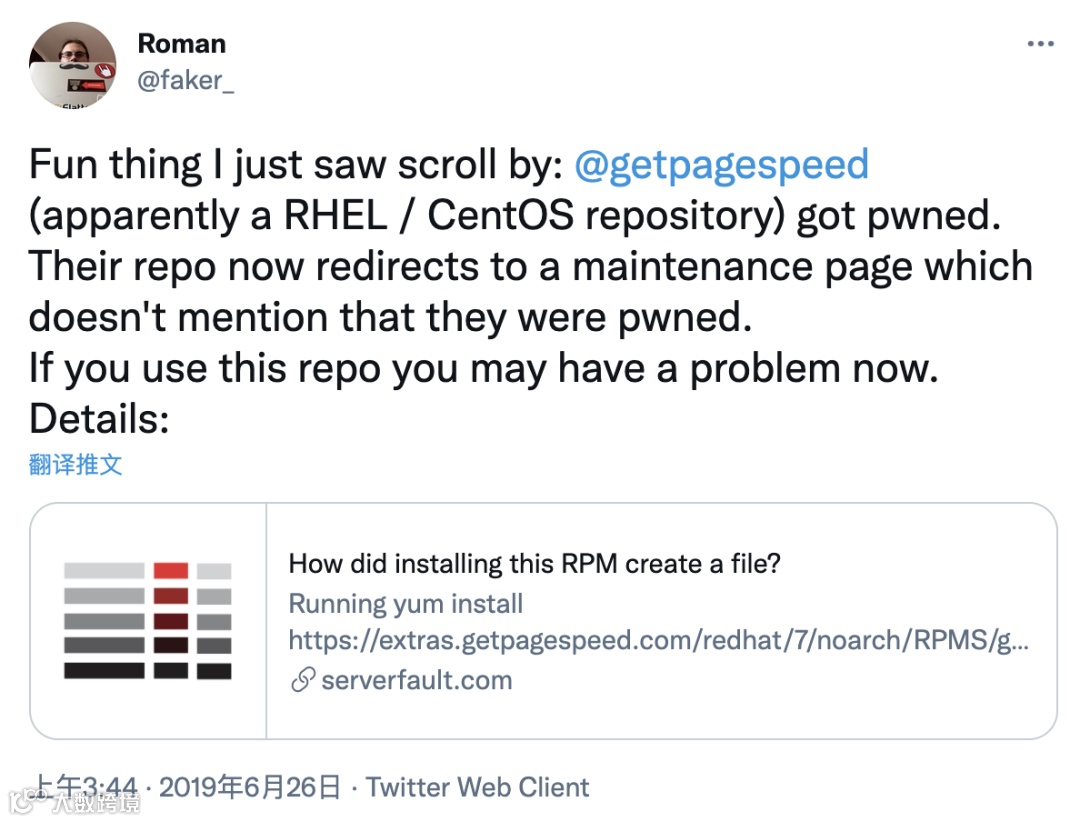
Task: Click the chain link icon beside serverfault.com
Action: (x=303, y=680)
